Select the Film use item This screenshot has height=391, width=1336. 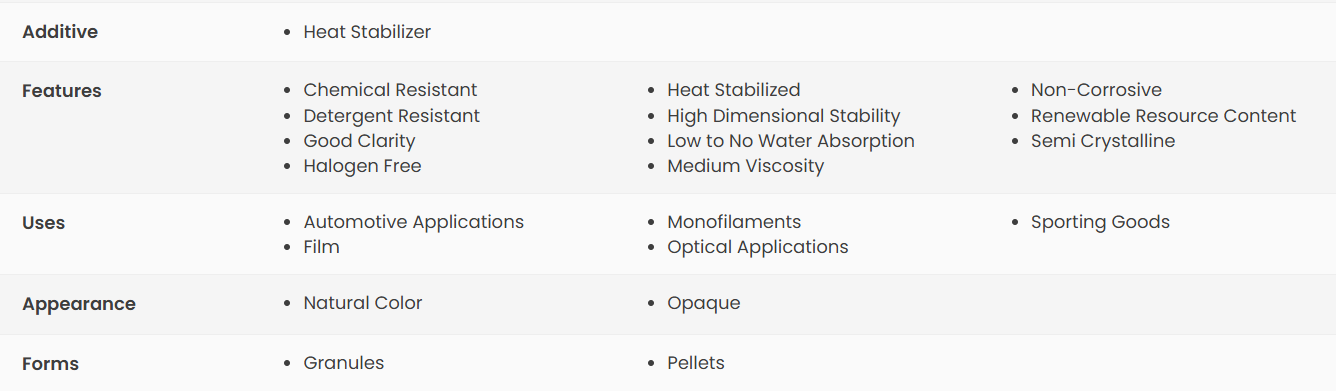[322, 247]
